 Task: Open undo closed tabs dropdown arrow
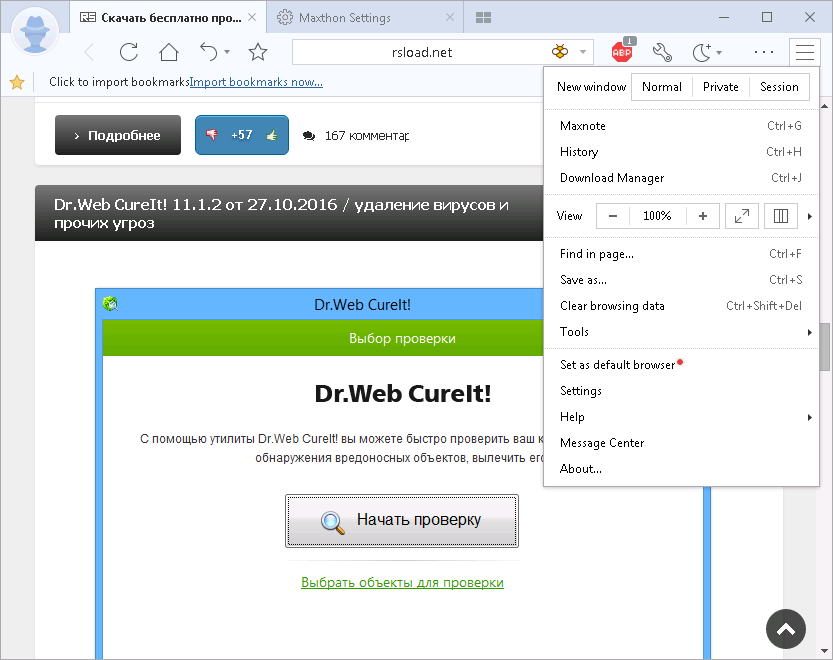tap(227, 52)
